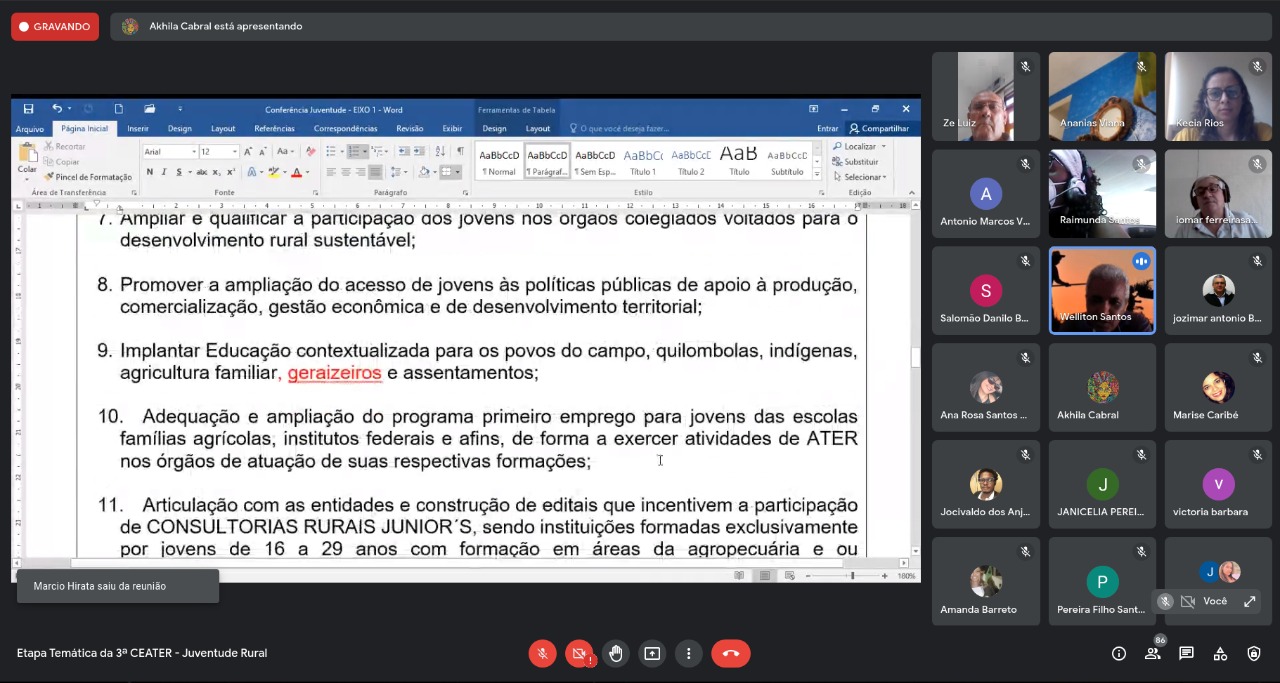Expand the Localizar dropdown in Edição group
This screenshot has height=683, width=1280.
tap(884, 147)
